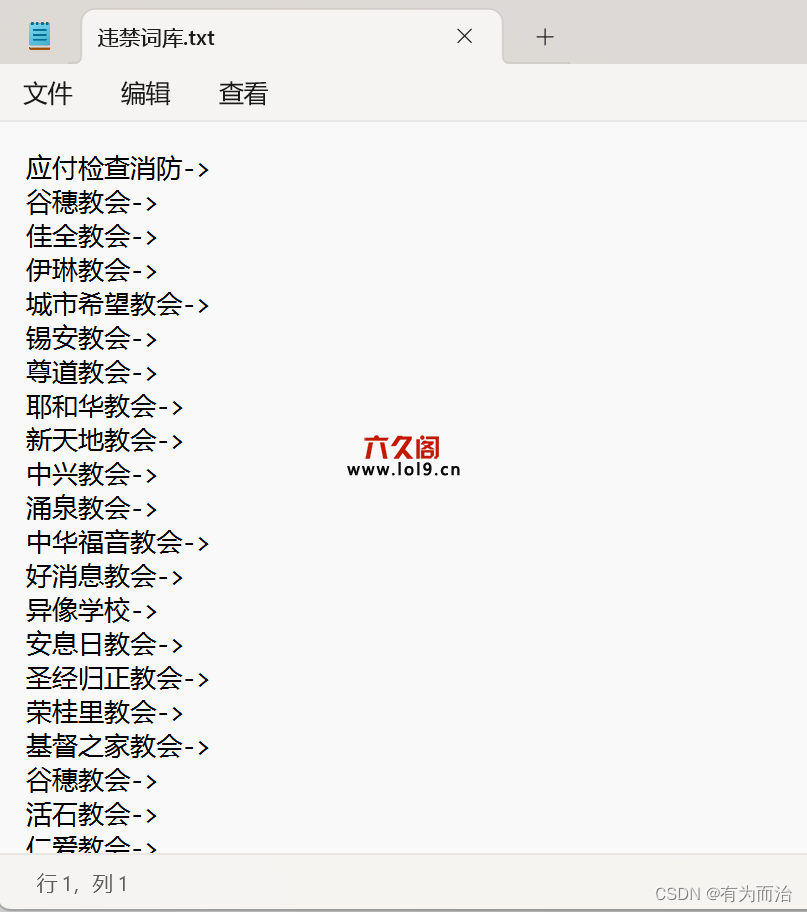Viewport: 807px width, 912px height.
Task: Place cursor on line 新天地教会
Action: click(x=104, y=440)
